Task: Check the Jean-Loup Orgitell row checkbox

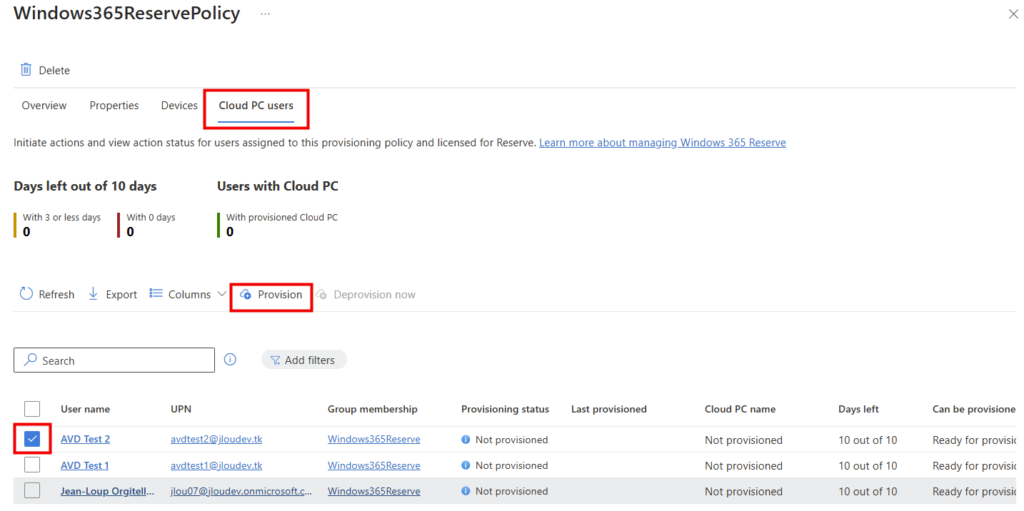Action: 32,490
